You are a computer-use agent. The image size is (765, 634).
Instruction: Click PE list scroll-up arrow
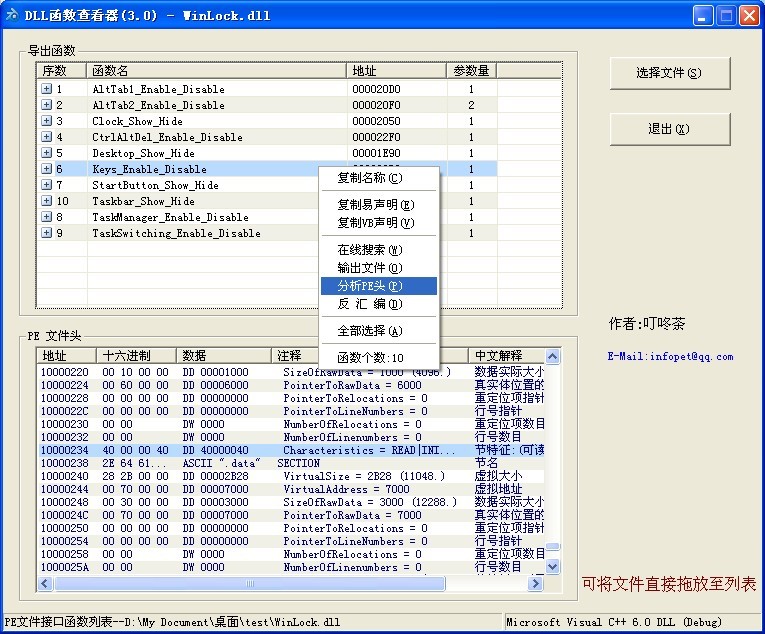552,356
